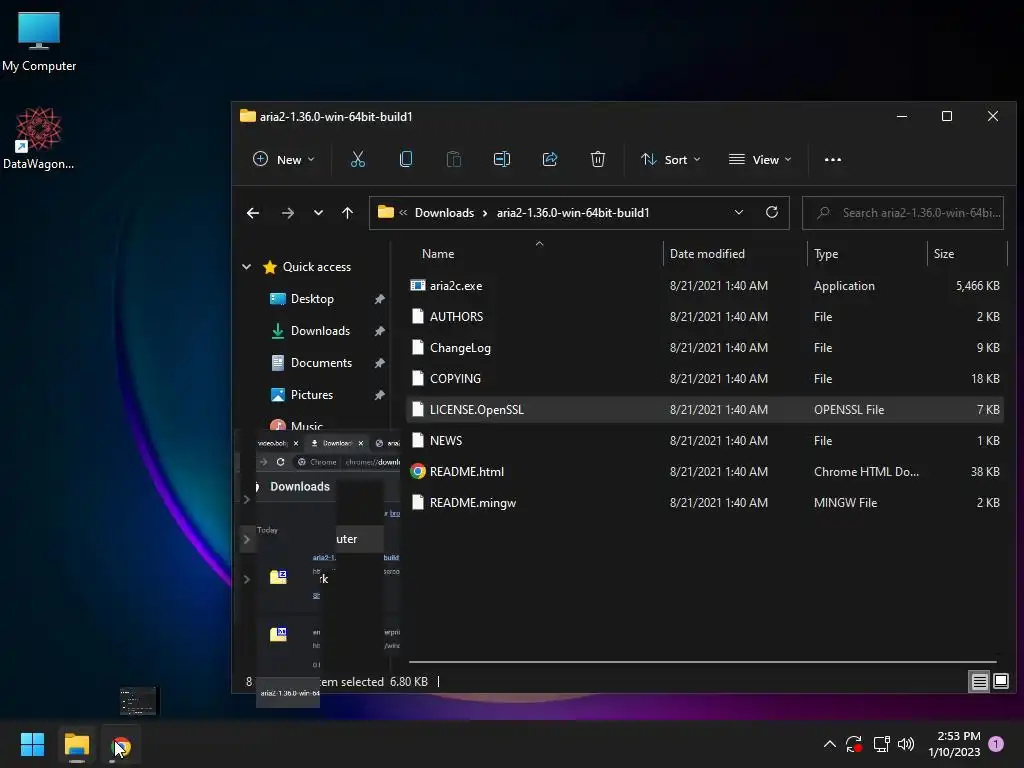Viewport: 1024px width, 768px height.
Task: Click the Cut scissors icon
Action: point(358,159)
